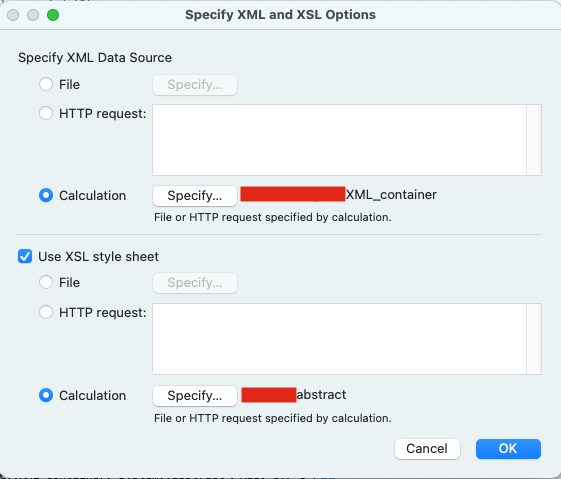Cancel the XML and XSL options dialog
561x479 pixels.
(427, 449)
